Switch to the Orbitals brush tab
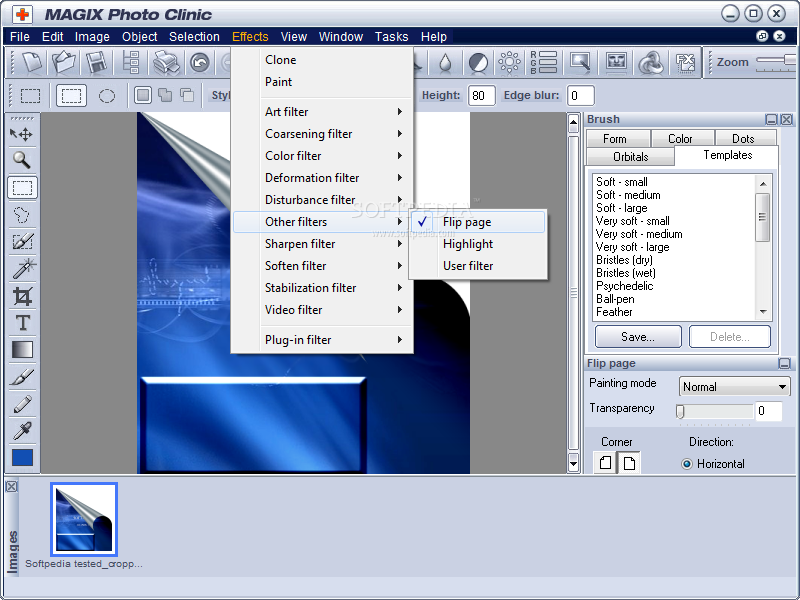The image size is (800, 600). pos(631,157)
